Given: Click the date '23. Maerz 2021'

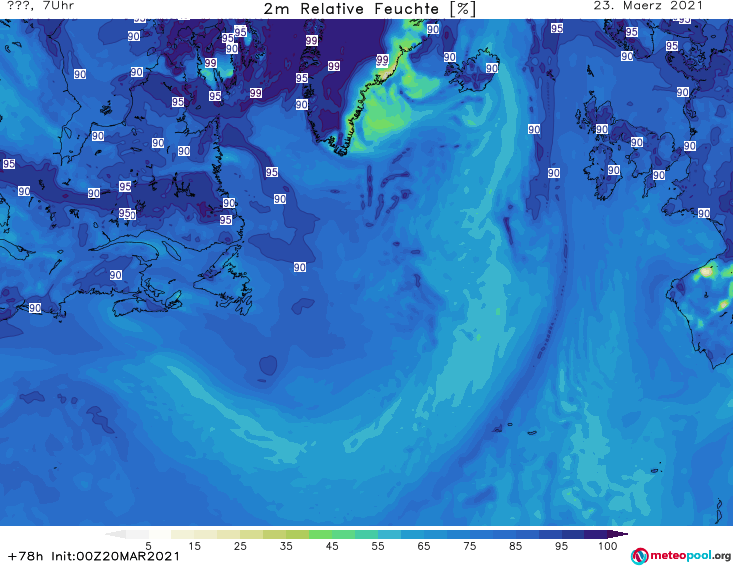Looking at the screenshot, I should click(x=648, y=6).
